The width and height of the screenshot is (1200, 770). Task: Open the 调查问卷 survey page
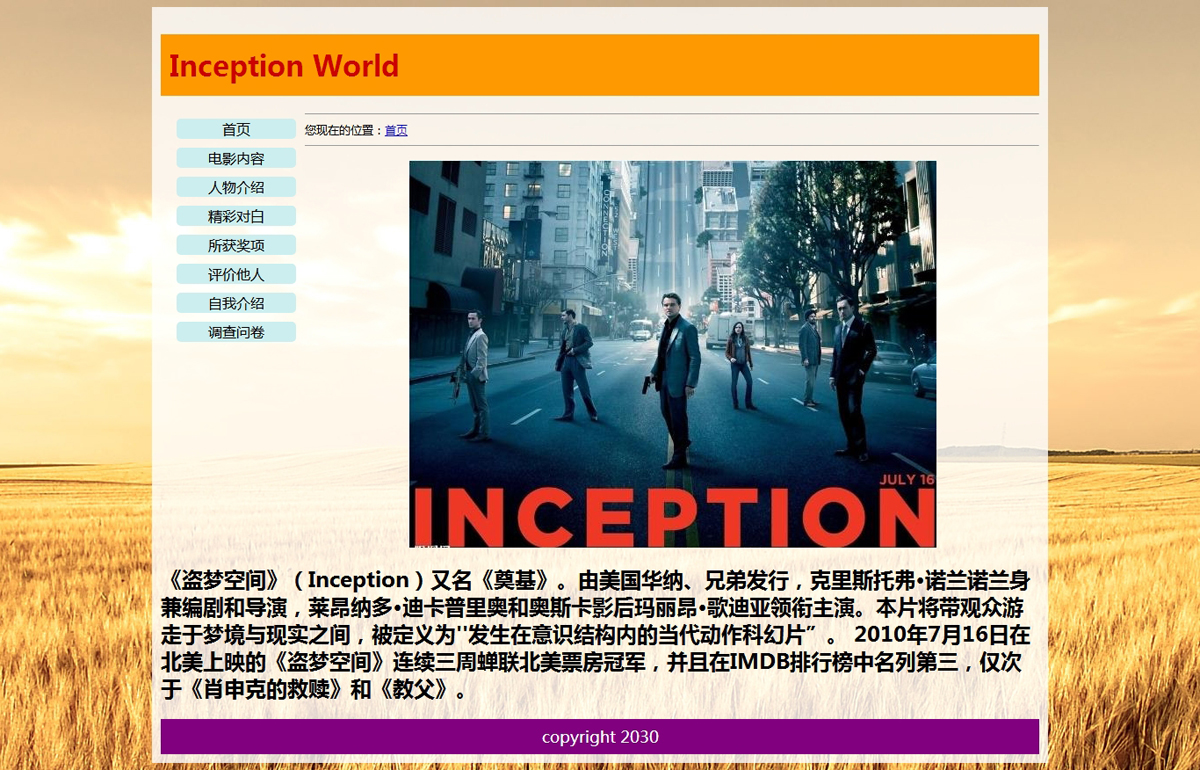[236, 332]
